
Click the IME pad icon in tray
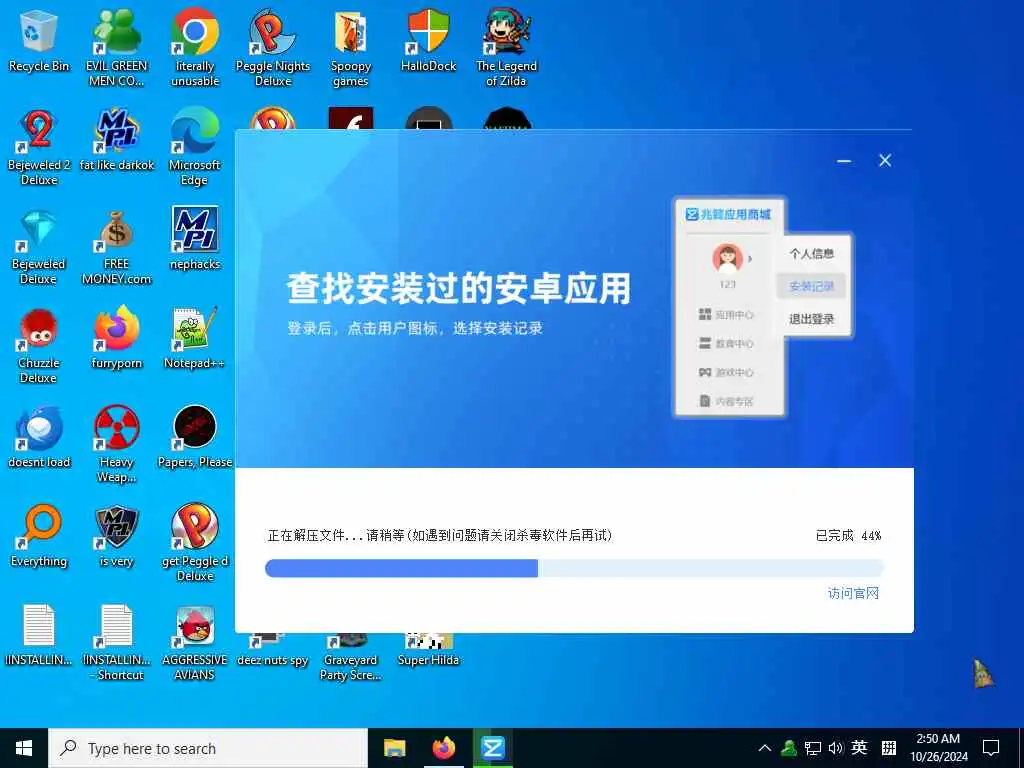tap(889, 748)
